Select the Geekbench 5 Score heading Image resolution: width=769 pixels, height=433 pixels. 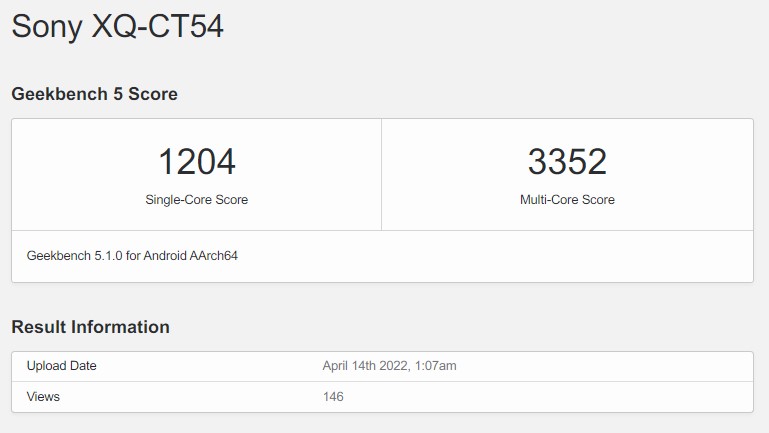tap(95, 94)
